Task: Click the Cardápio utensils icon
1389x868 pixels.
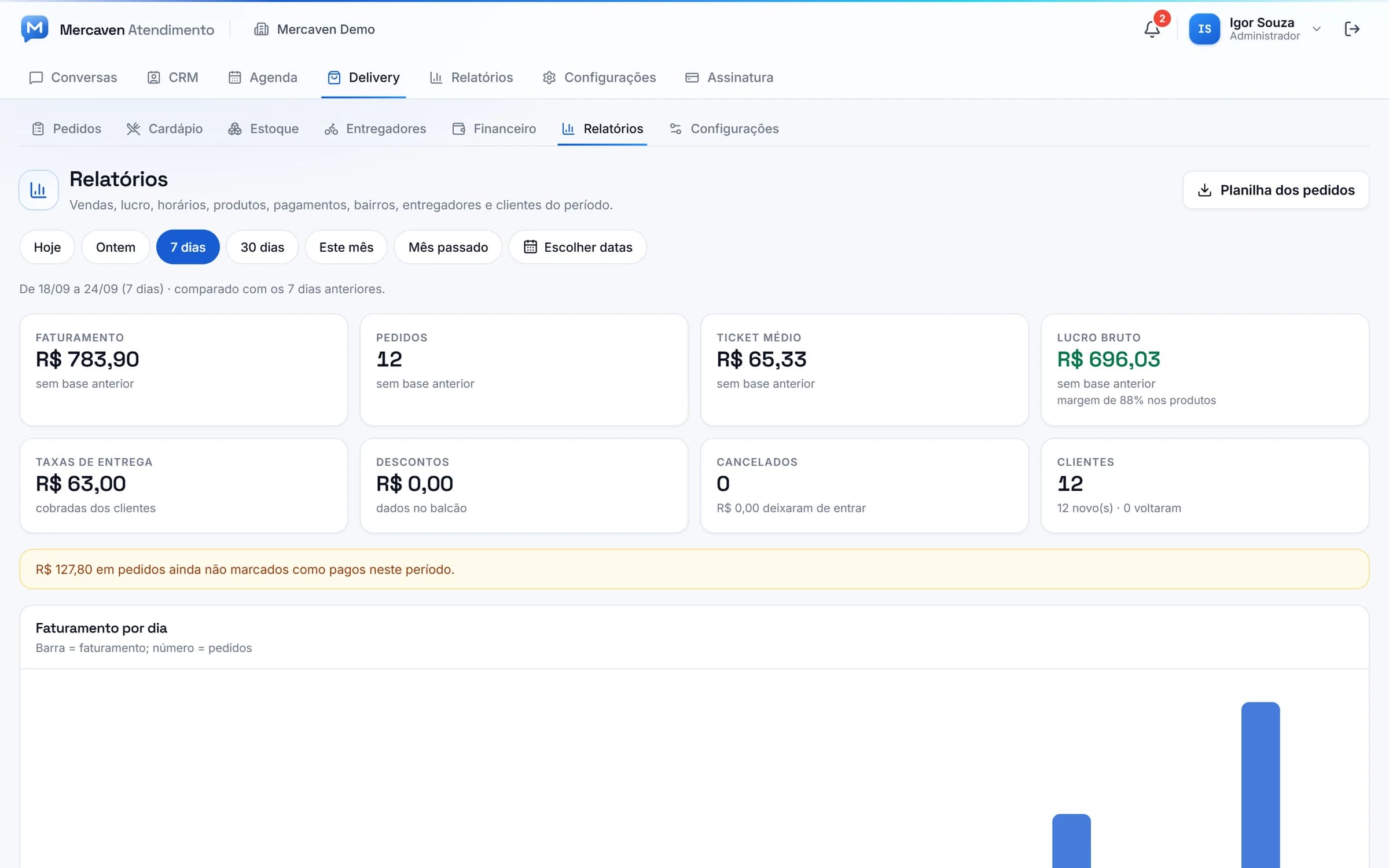Action: [x=134, y=128]
